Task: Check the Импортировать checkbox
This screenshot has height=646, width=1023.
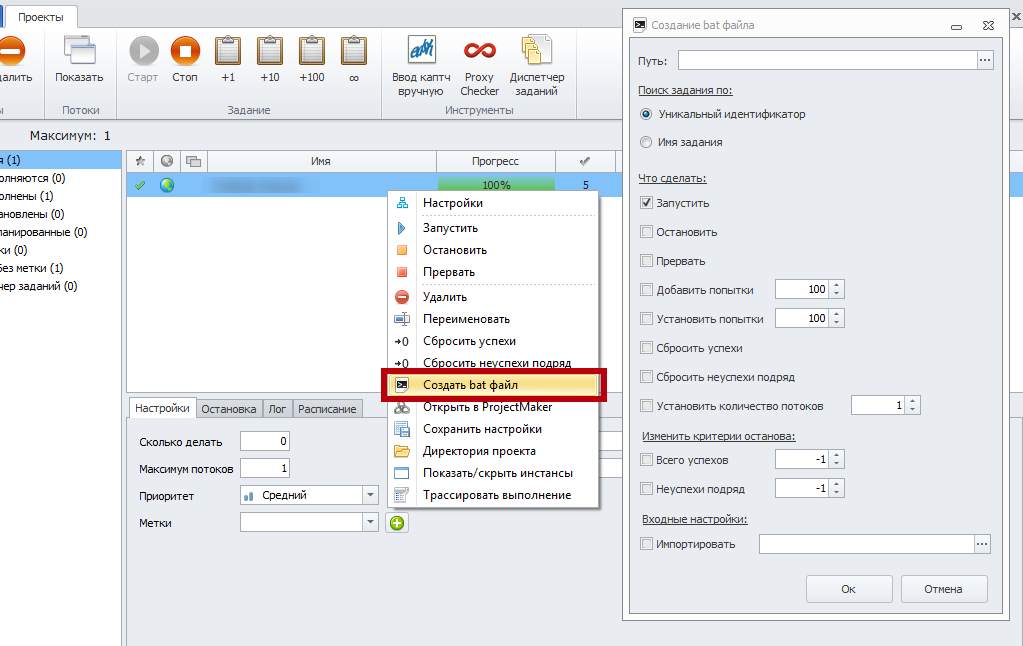Action: coord(647,544)
